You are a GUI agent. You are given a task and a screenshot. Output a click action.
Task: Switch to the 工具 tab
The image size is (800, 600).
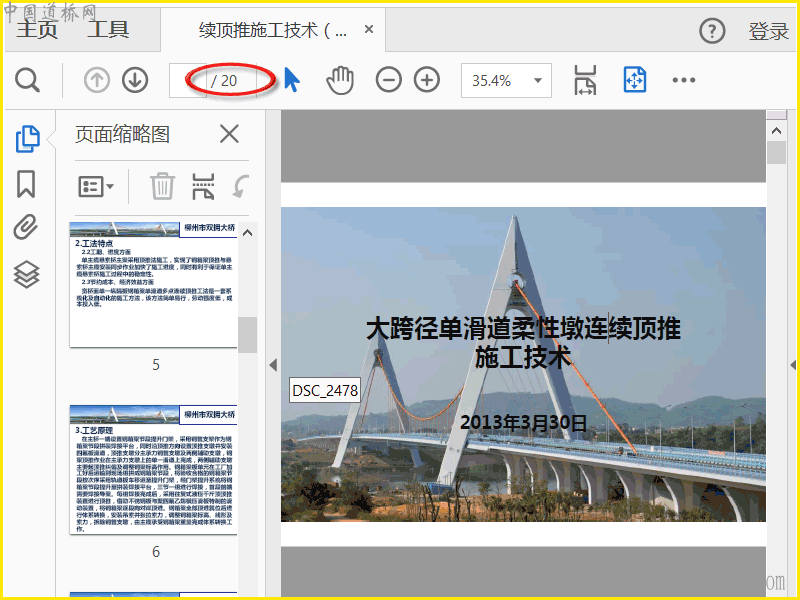(x=108, y=29)
